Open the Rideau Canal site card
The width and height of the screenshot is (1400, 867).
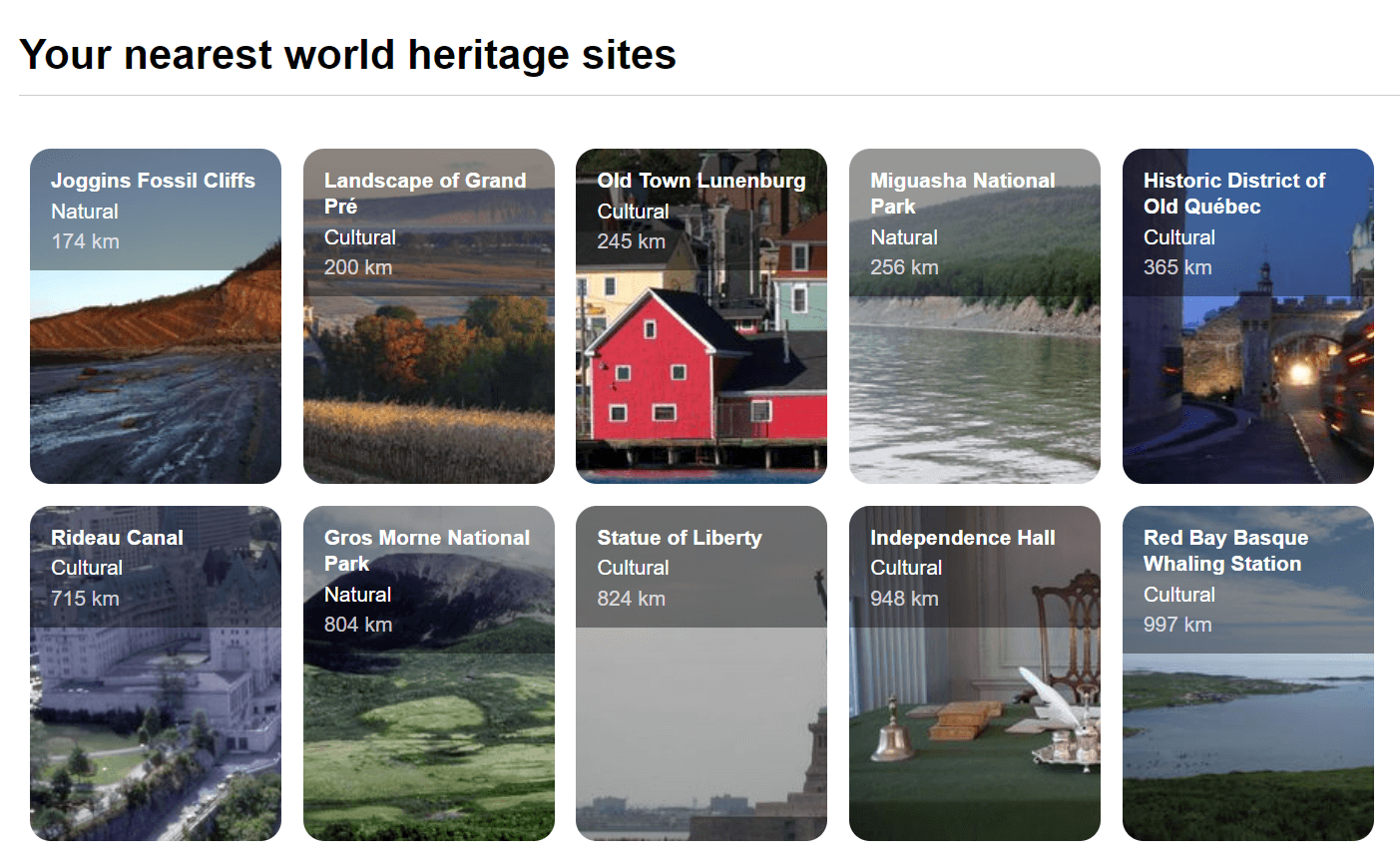(x=155, y=671)
